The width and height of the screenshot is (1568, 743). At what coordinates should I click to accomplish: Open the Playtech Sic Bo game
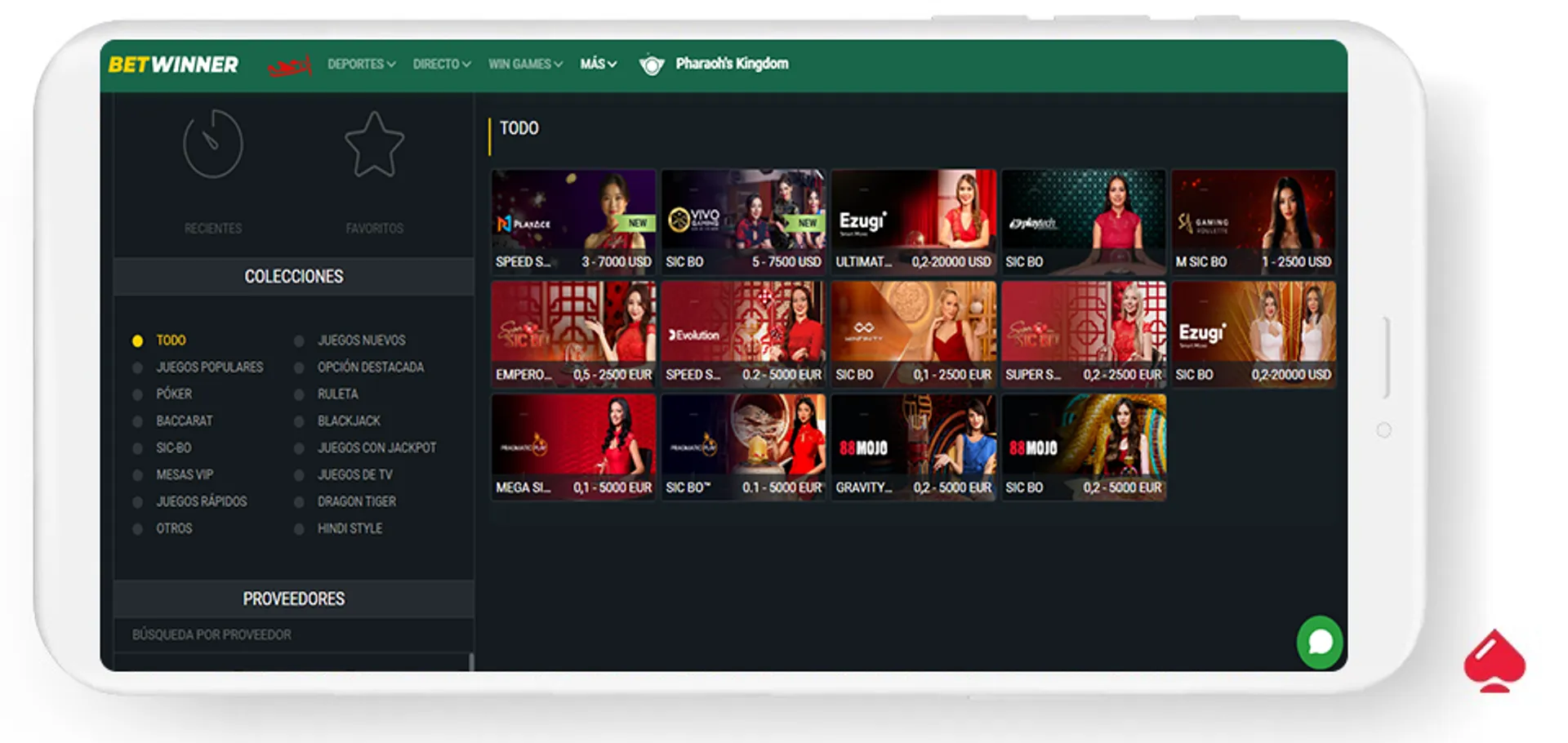coord(1083,221)
